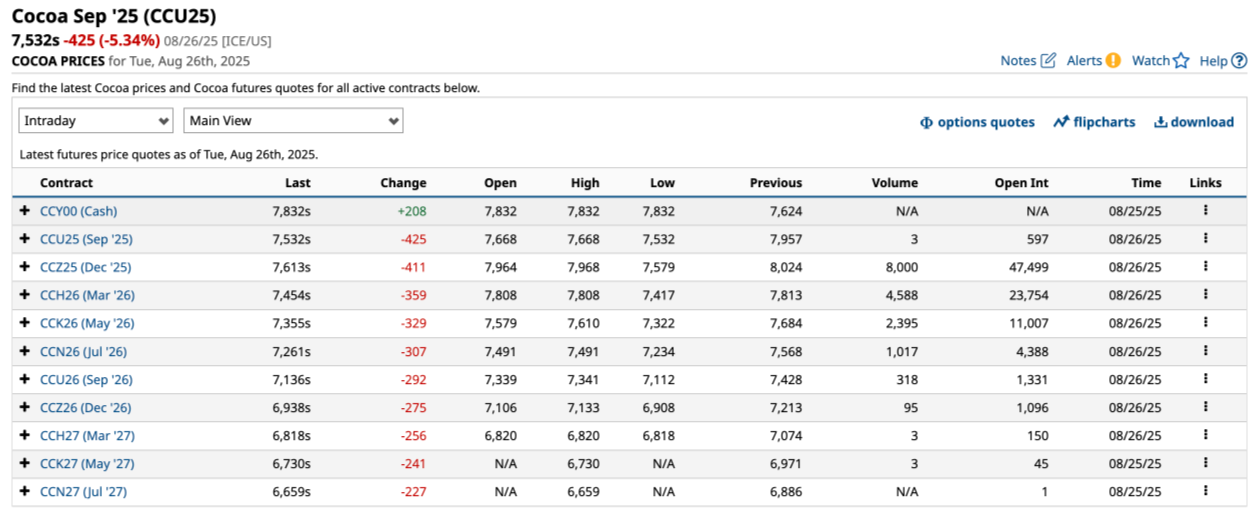
Task: Expand the CCZ26 (Dec '26) row plus sign
Action: point(24,407)
